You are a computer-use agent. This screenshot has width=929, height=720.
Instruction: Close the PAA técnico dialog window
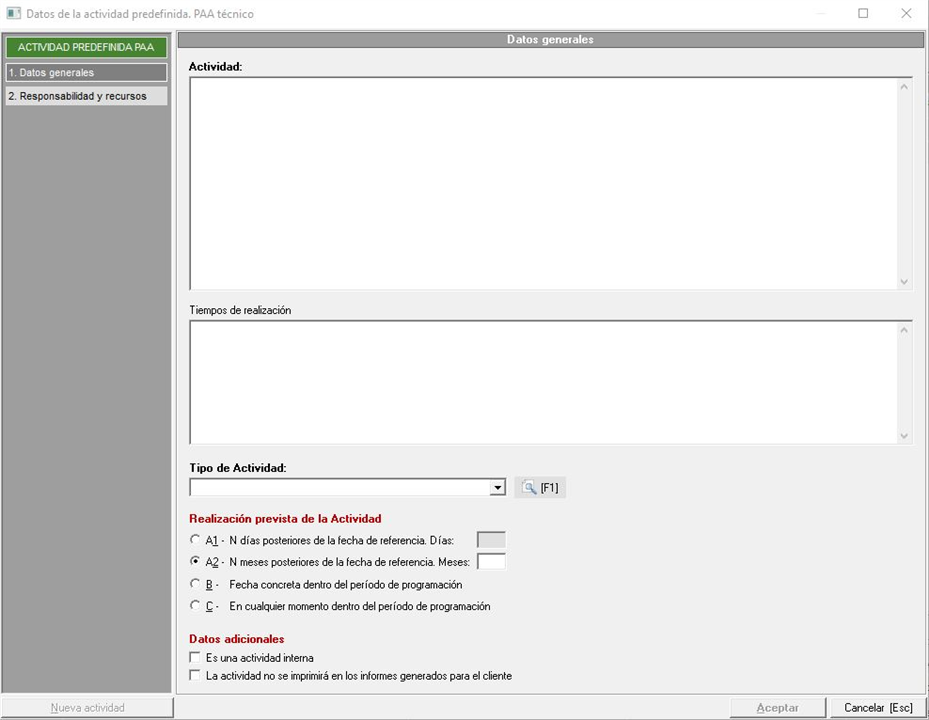pyautogui.click(x=906, y=13)
